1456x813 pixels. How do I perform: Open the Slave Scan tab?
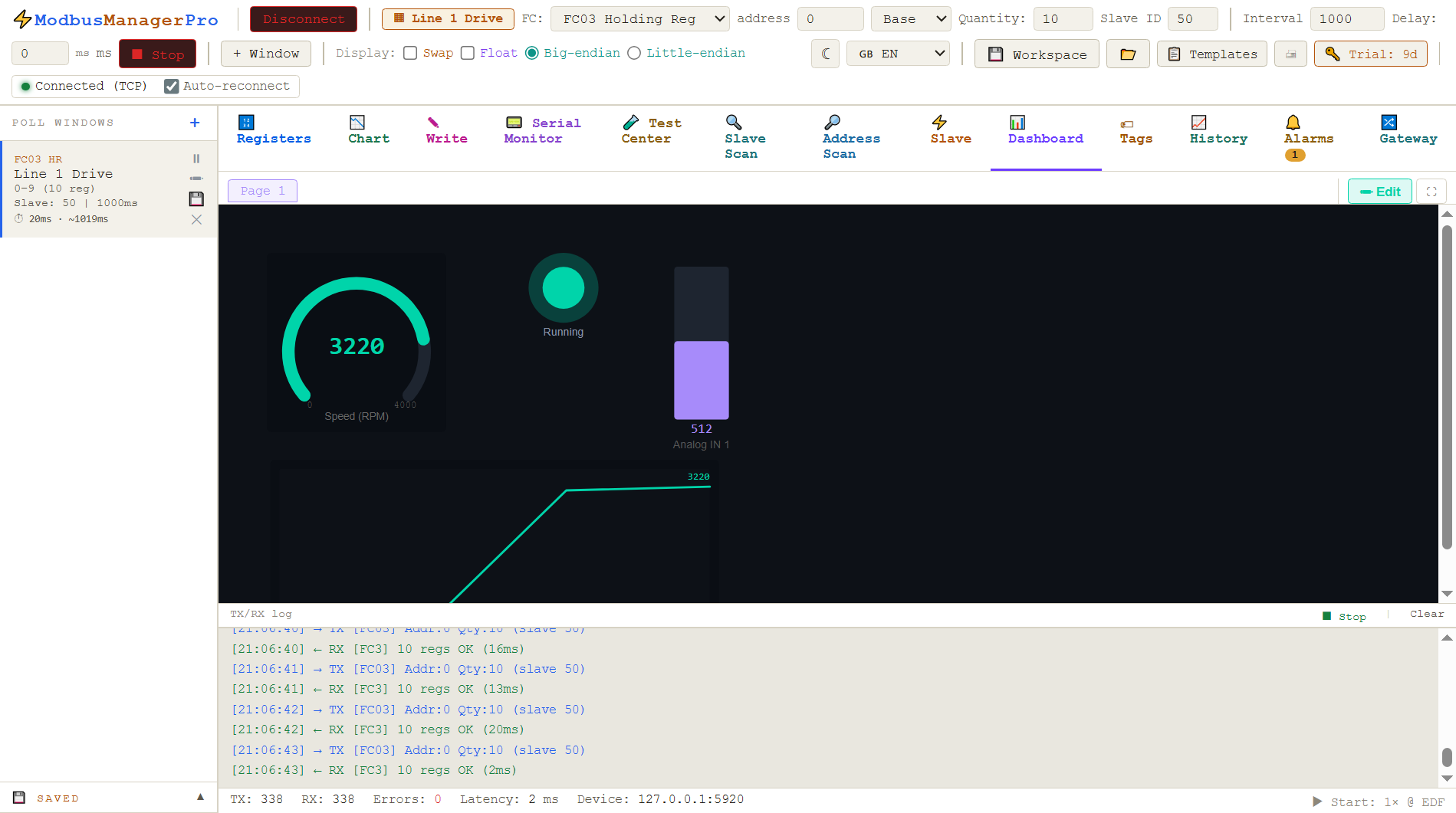[x=745, y=138]
